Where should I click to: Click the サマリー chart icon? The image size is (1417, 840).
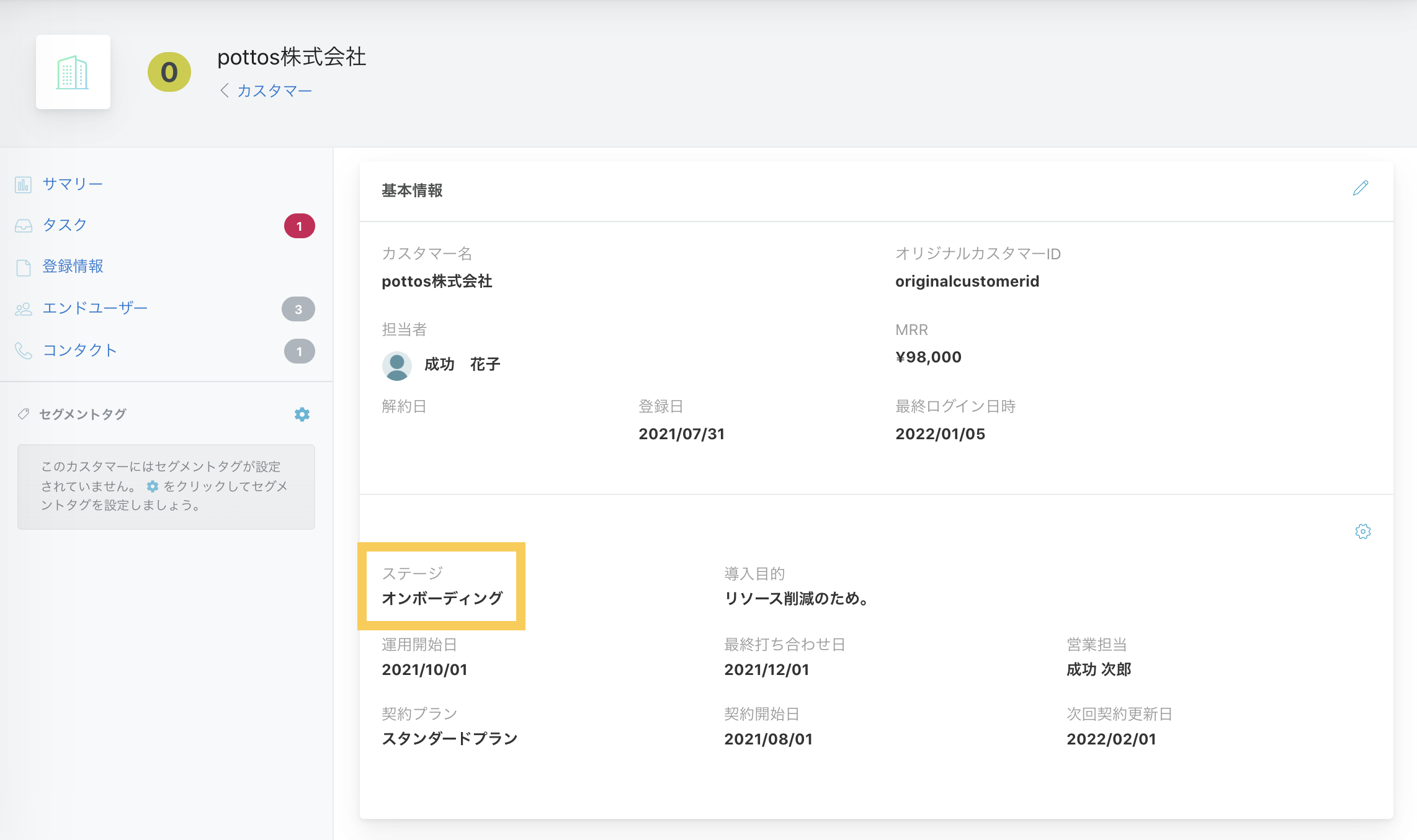pos(24,184)
